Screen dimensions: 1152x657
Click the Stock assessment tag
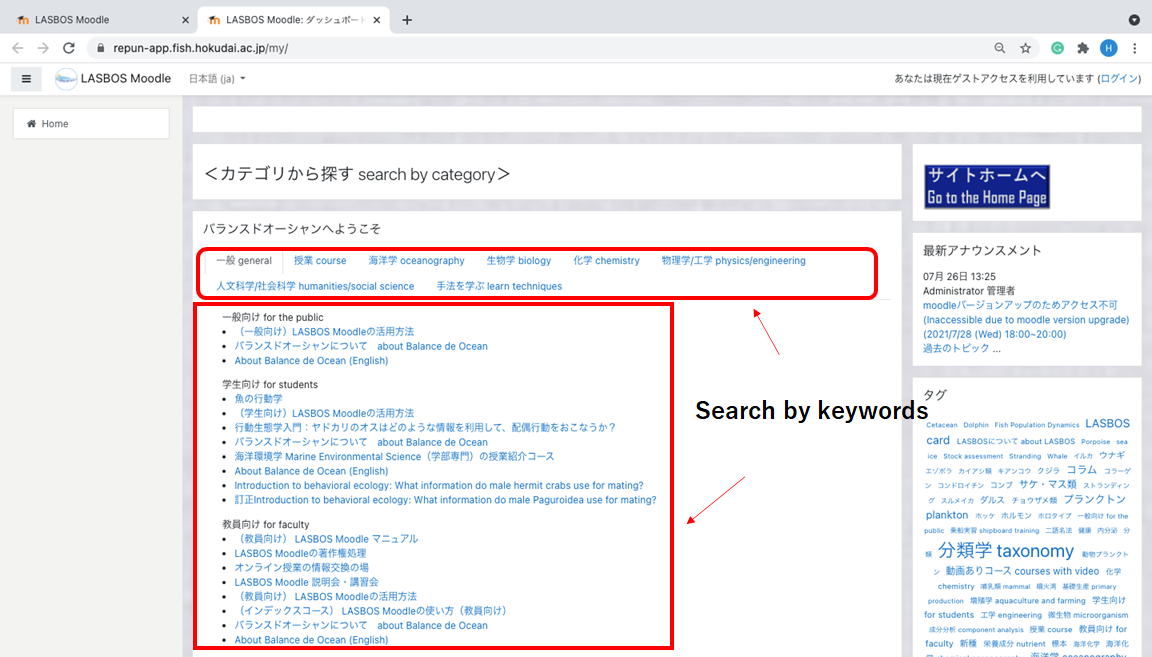click(973, 456)
